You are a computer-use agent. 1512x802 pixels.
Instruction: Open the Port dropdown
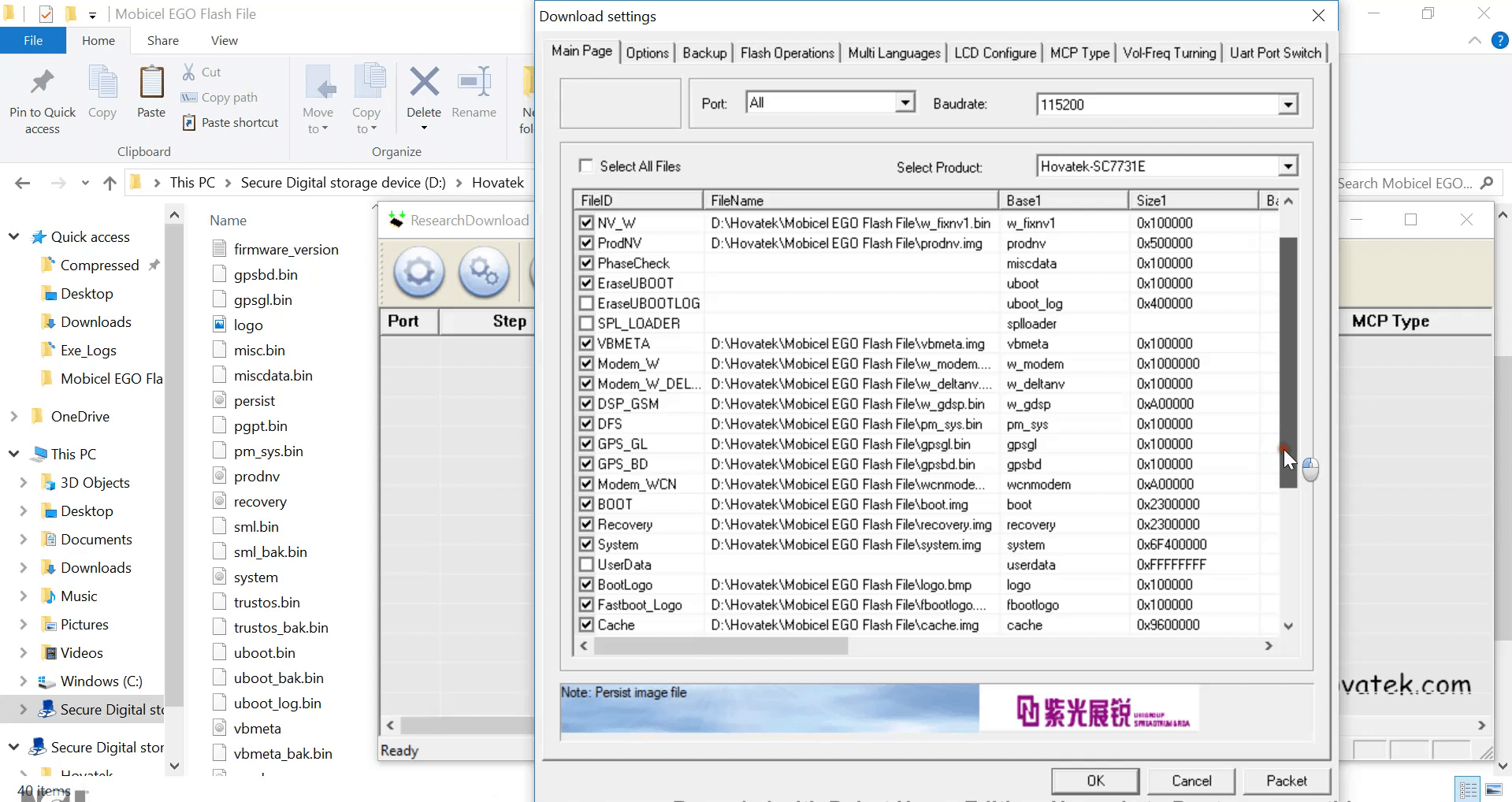pos(905,102)
